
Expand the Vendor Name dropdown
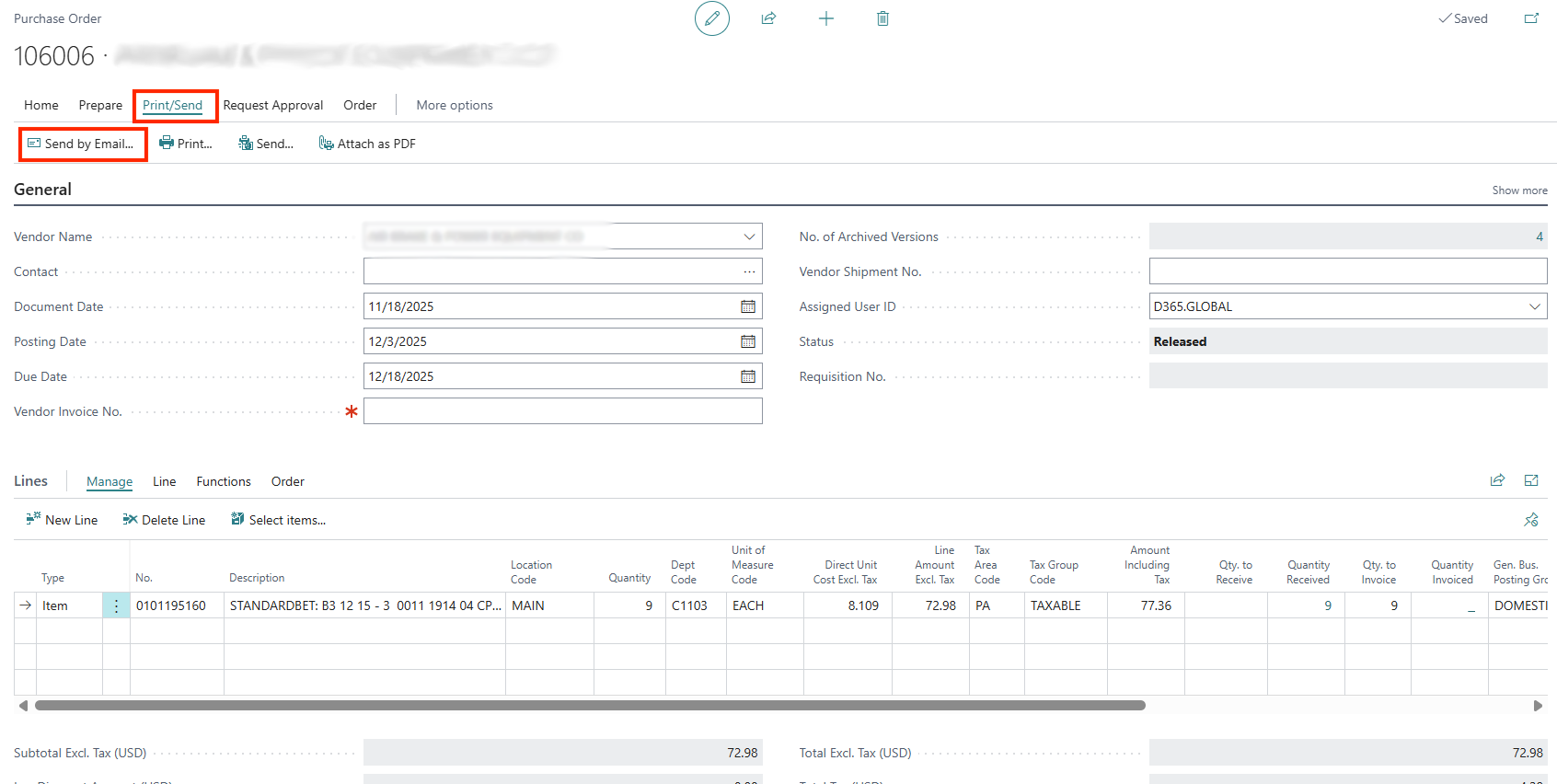pyautogui.click(x=749, y=236)
